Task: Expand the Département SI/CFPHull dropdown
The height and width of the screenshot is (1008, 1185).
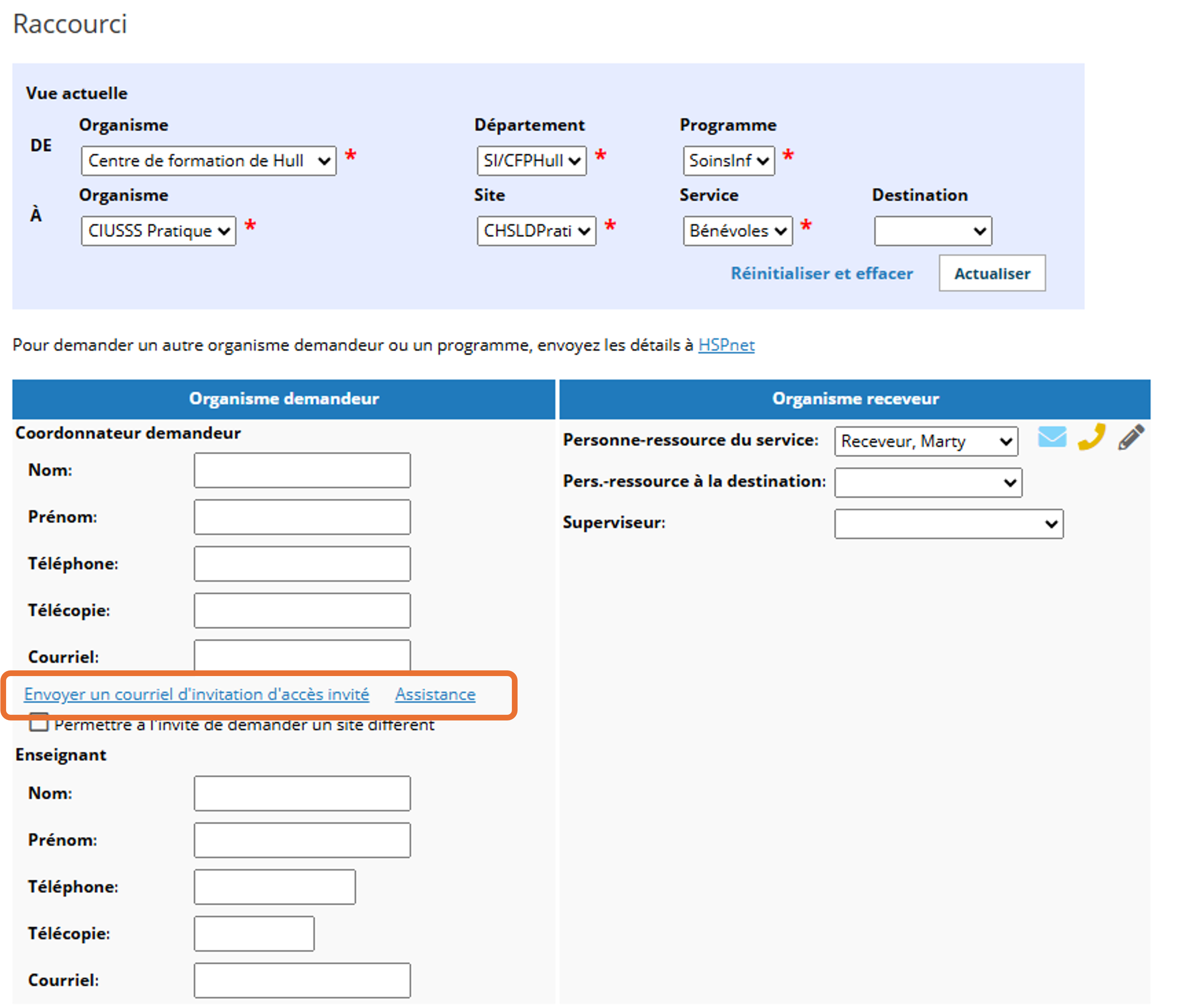Action: tap(531, 160)
